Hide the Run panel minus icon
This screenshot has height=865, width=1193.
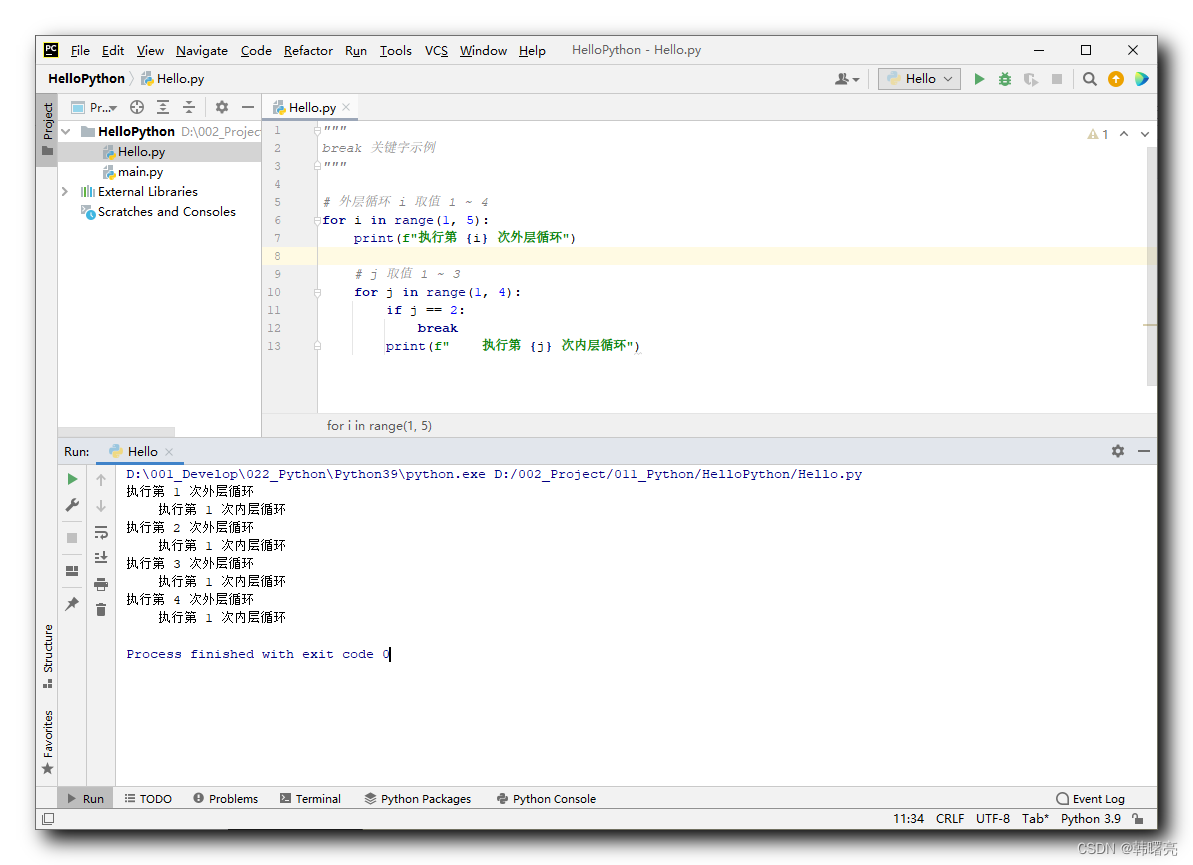coord(1144,451)
